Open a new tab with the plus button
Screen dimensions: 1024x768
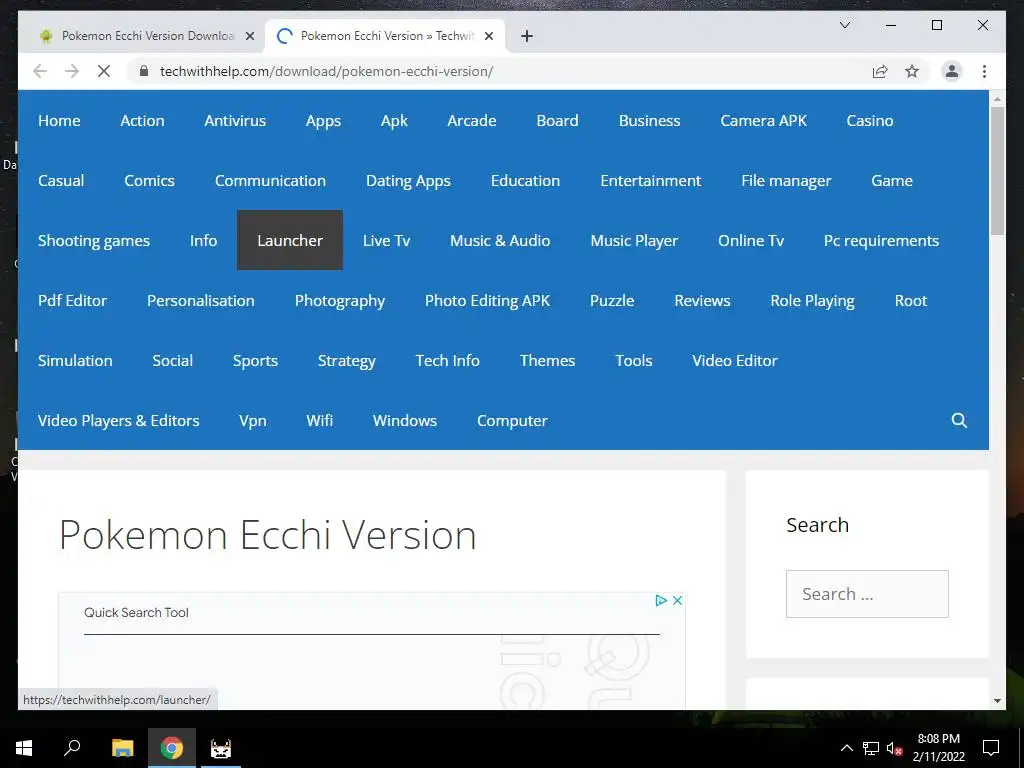[527, 36]
